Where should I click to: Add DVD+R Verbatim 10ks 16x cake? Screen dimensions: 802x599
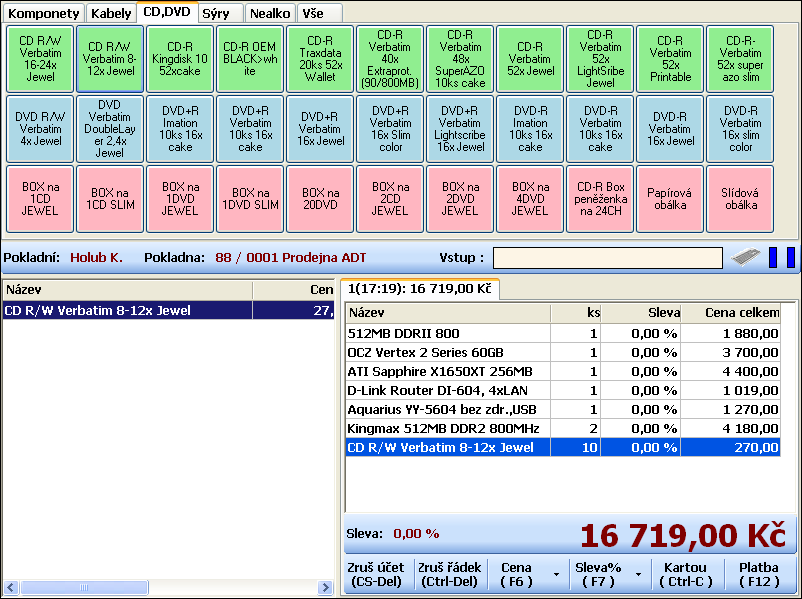point(250,129)
